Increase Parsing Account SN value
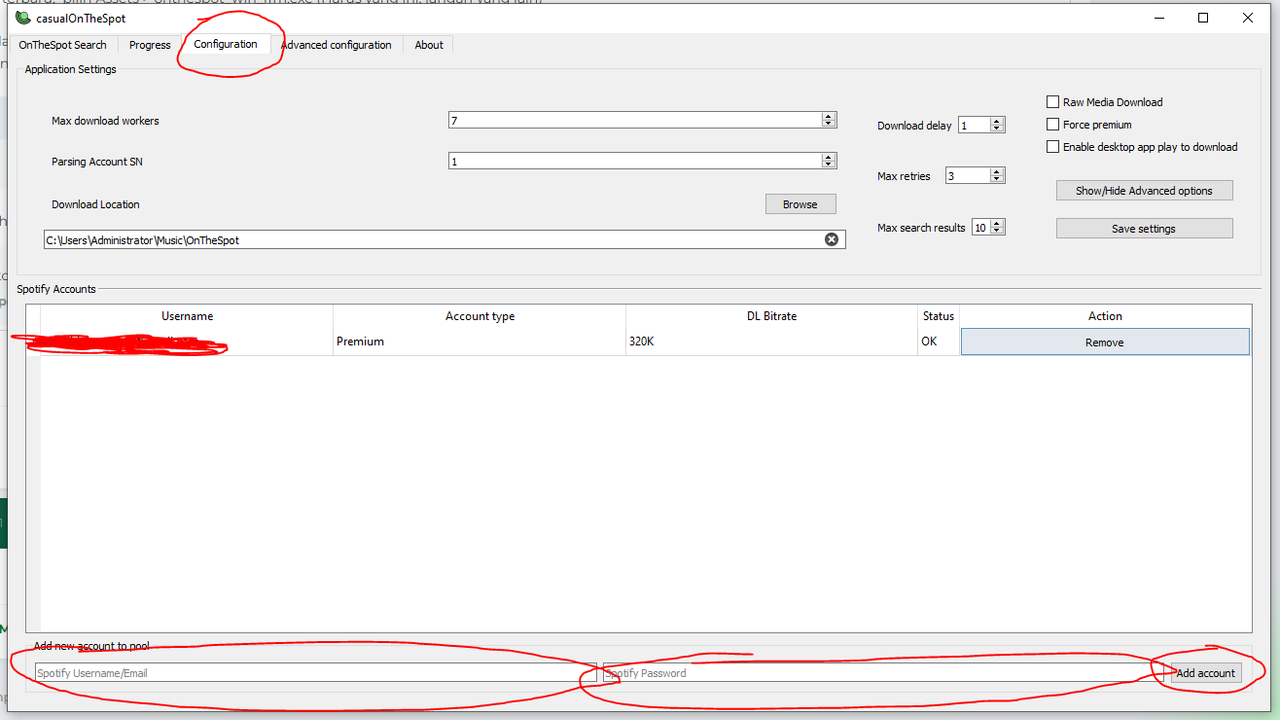1280x720 pixels. coord(828,157)
